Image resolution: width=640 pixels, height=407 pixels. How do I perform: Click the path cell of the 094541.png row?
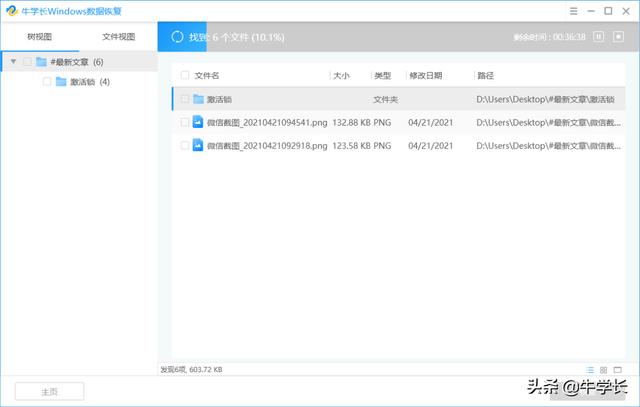point(549,122)
